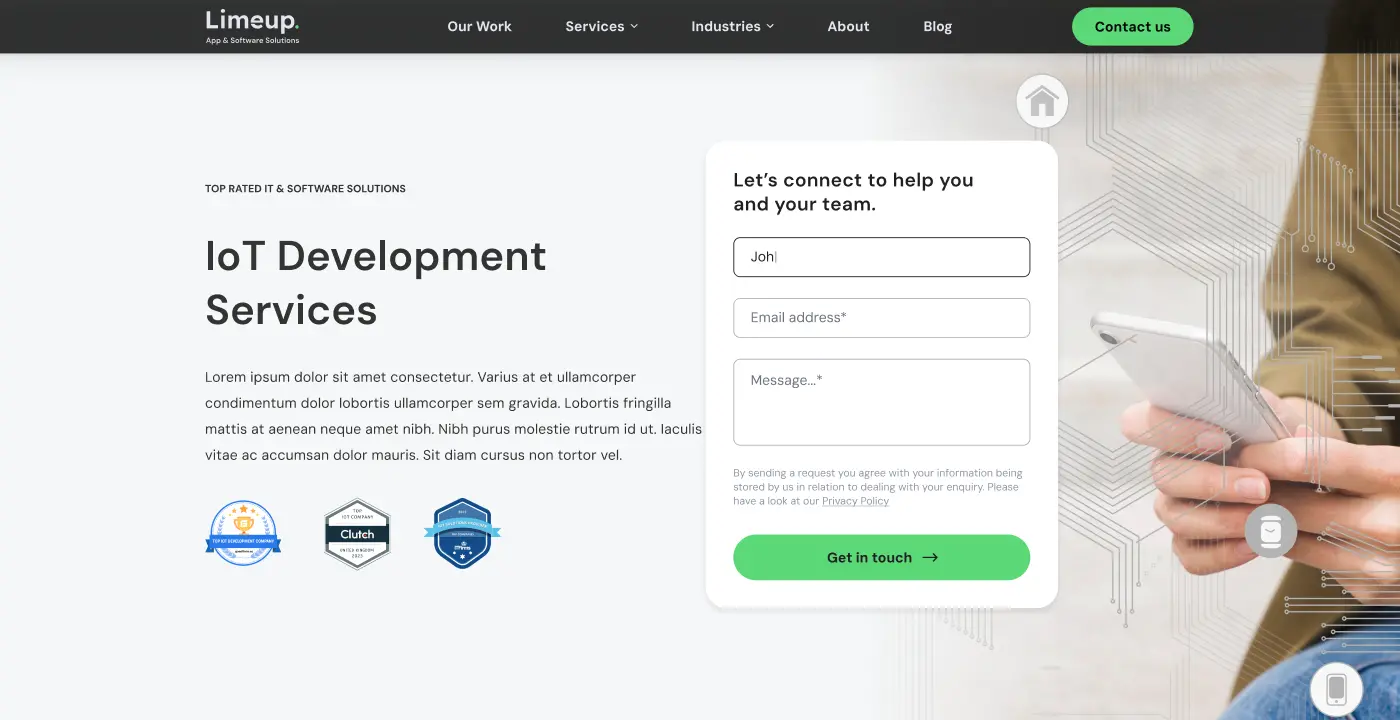This screenshot has height=720, width=1400.
Task: Expand the Services dropdown chevron
Action: 634,27
